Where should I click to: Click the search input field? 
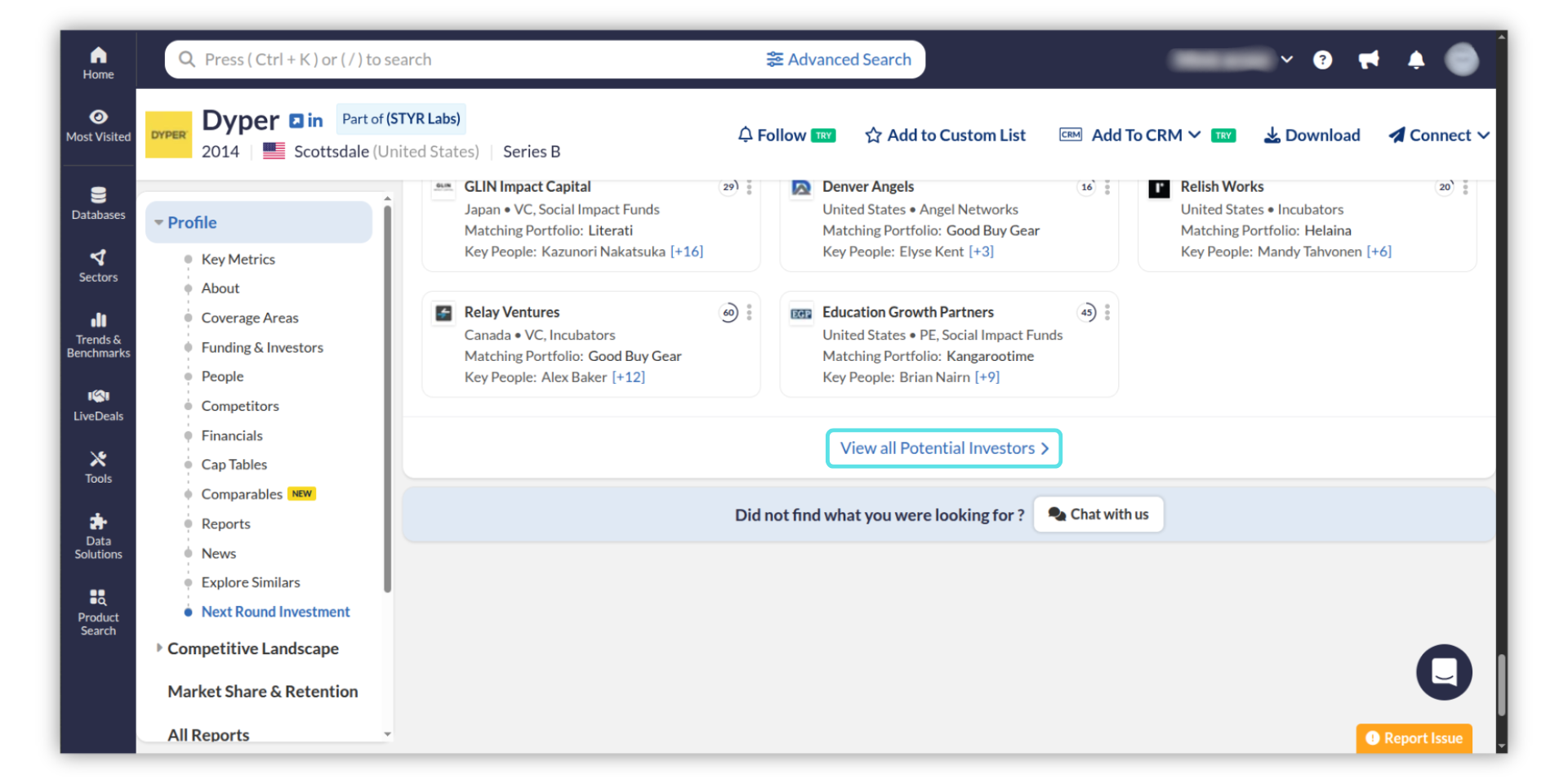point(474,60)
